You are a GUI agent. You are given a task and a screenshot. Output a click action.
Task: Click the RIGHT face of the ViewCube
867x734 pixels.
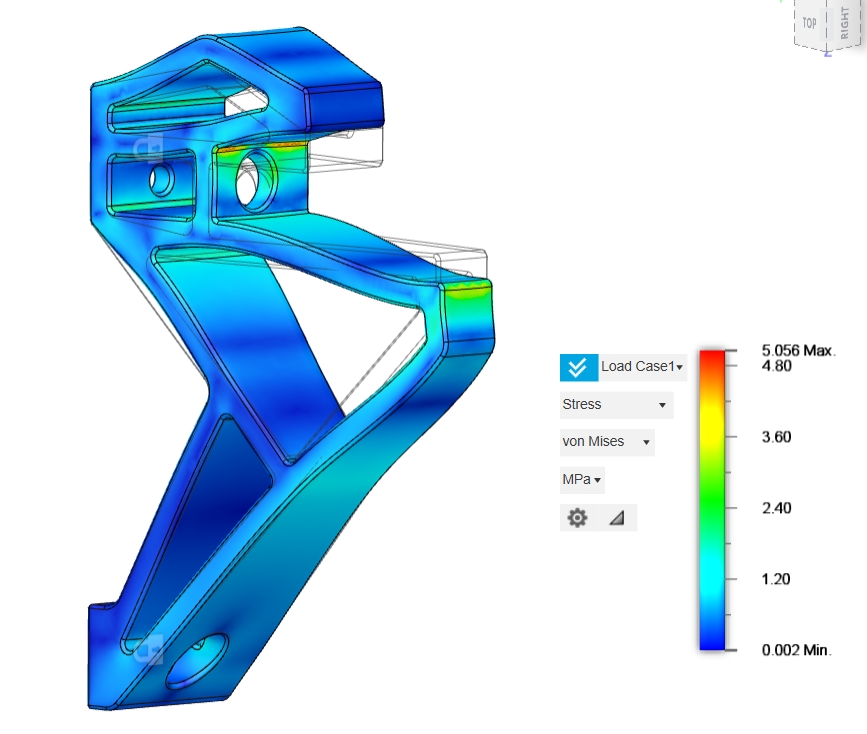point(844,23)
